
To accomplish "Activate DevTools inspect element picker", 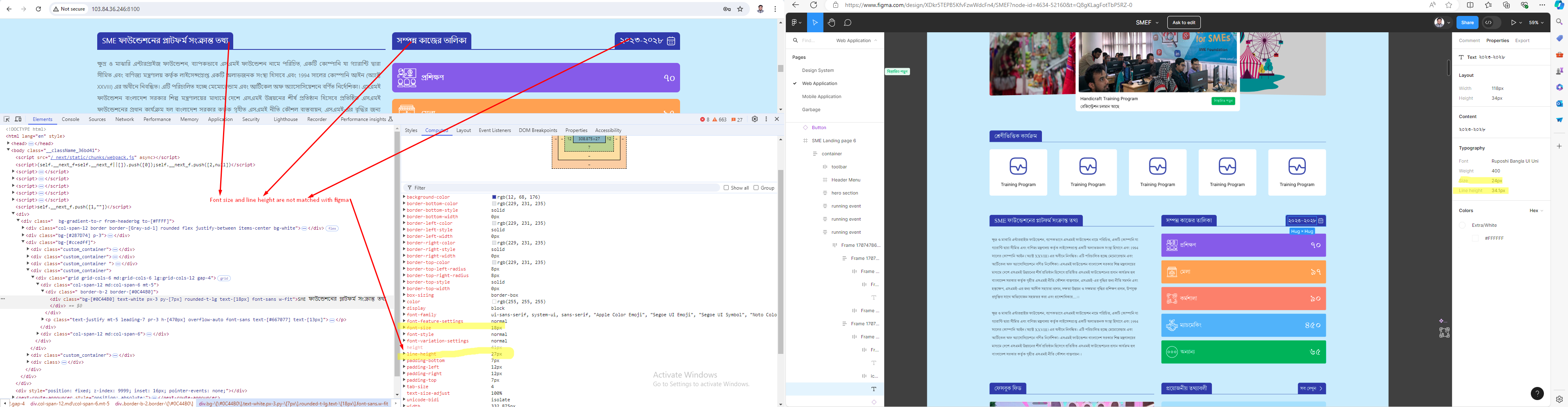I will tap(7, 119).
